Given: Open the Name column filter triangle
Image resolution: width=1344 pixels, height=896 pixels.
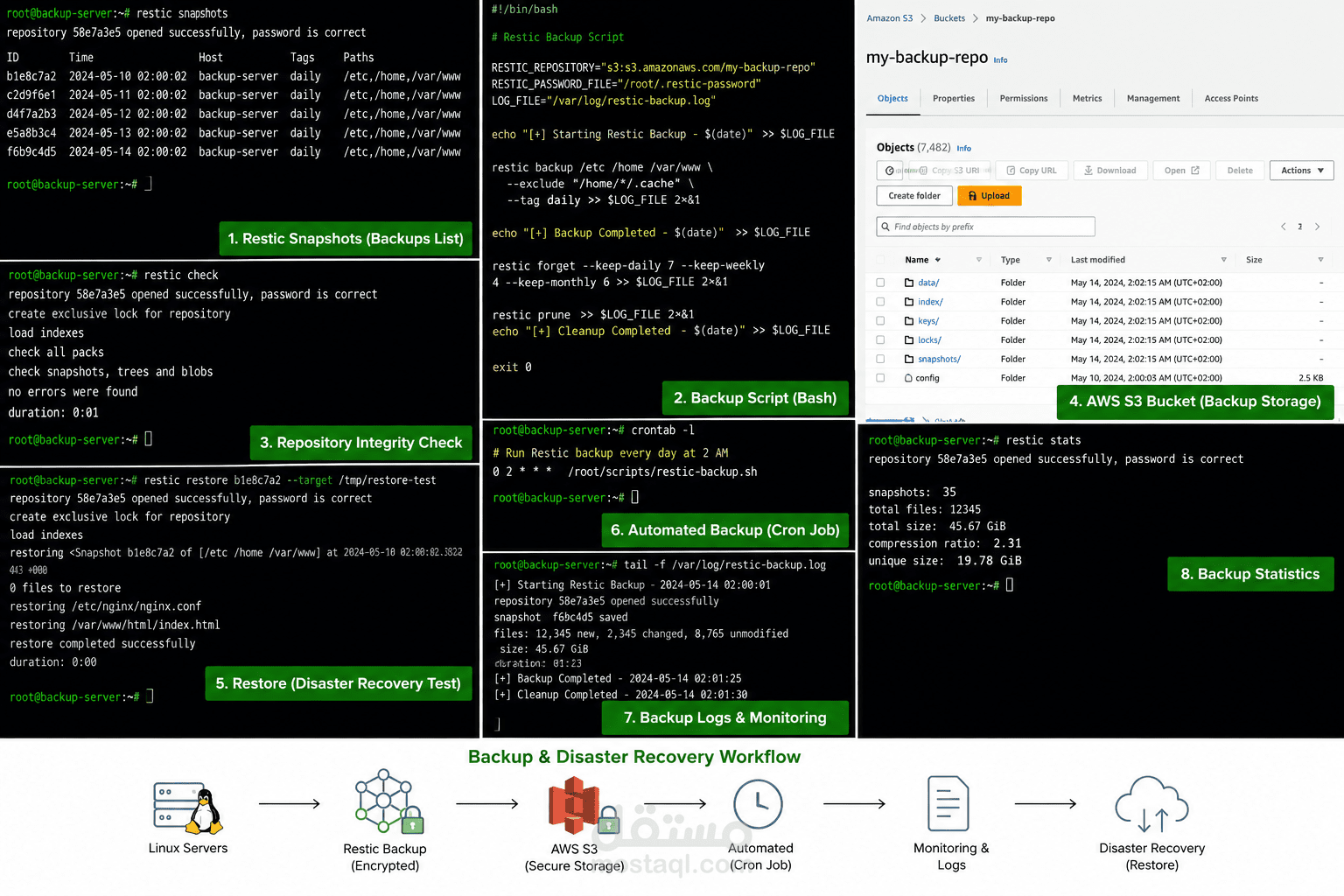Looking at the screenshot, I should (x=978, y=260).
